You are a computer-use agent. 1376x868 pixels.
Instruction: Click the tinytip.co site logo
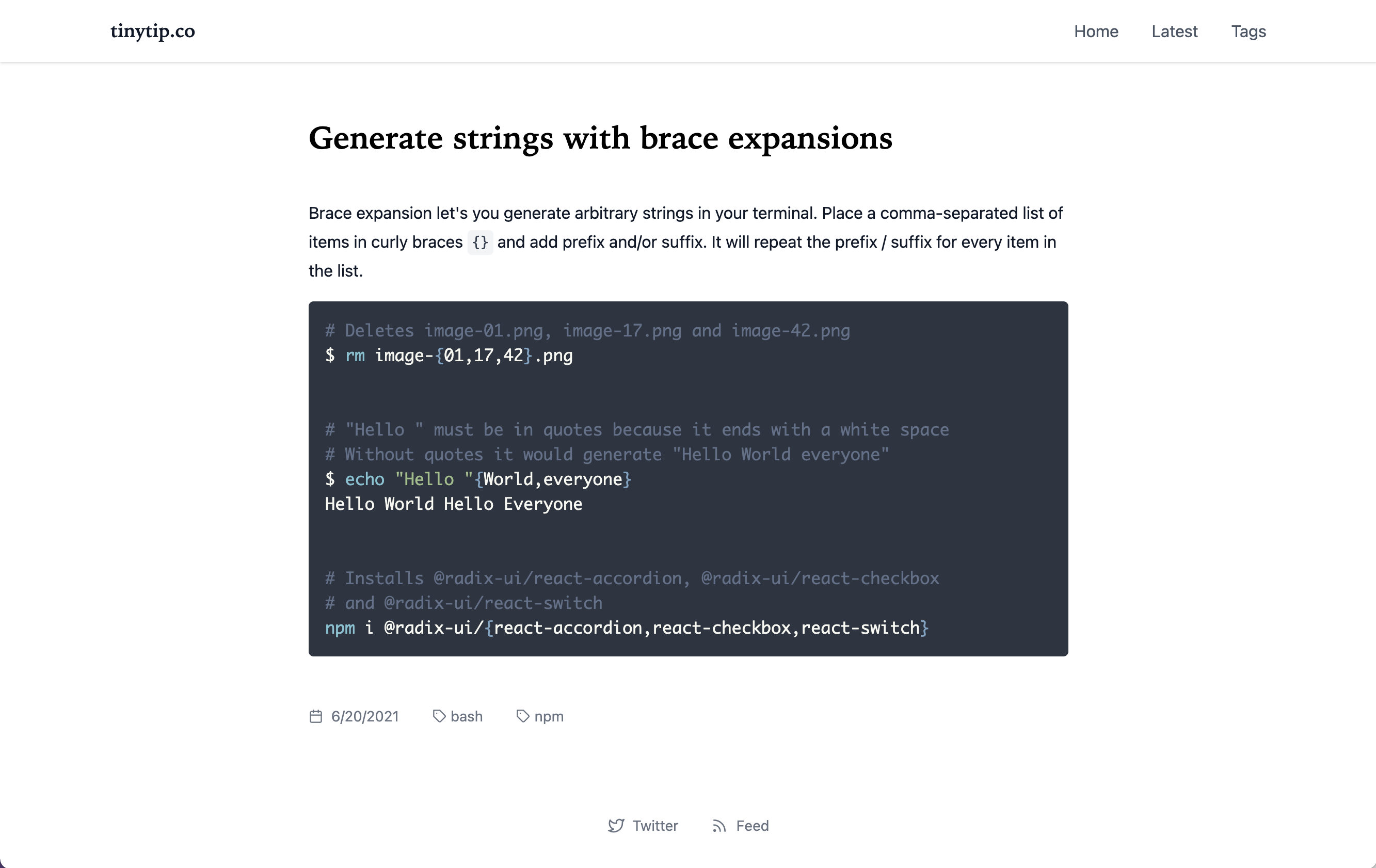(x=153, y=31)
